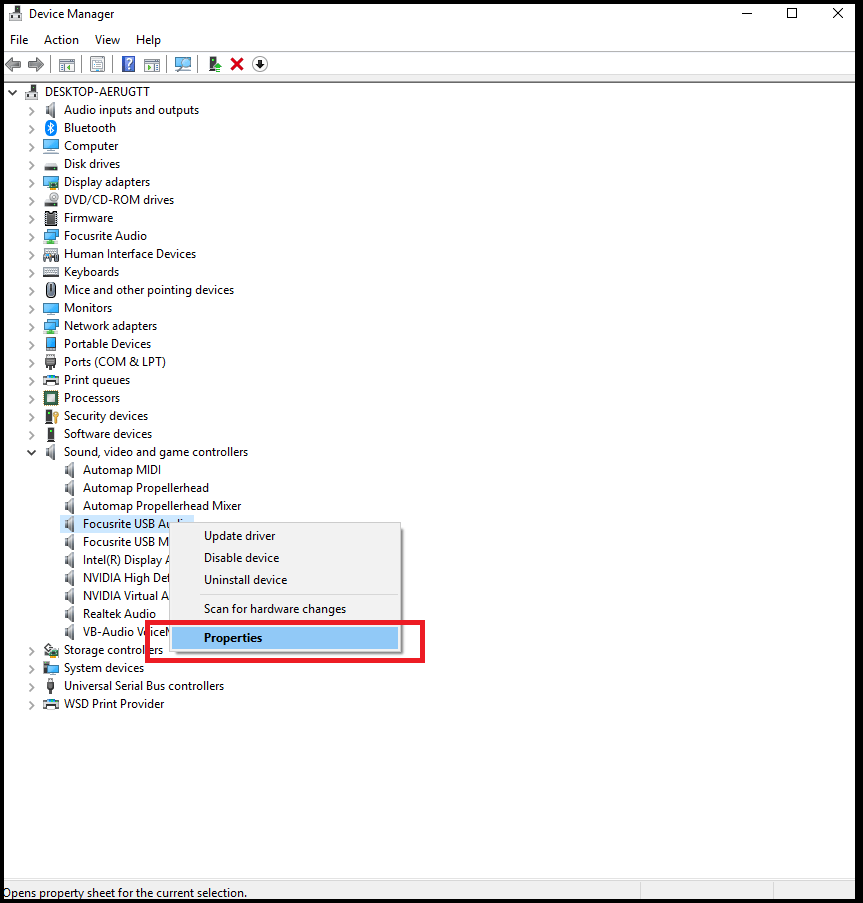Select the Focusrite USB MIDI device row
The image size is (863, 903).
pyautogui.click(x=126, y=542)
